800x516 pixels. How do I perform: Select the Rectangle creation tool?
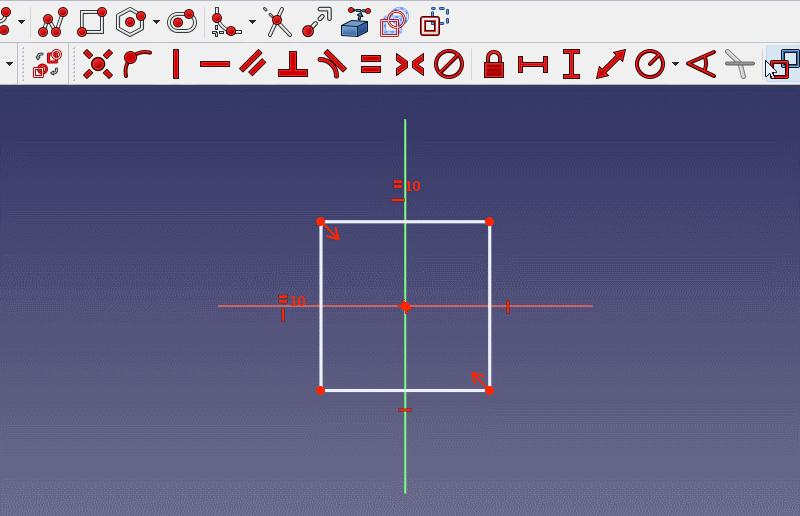[92, 21]
